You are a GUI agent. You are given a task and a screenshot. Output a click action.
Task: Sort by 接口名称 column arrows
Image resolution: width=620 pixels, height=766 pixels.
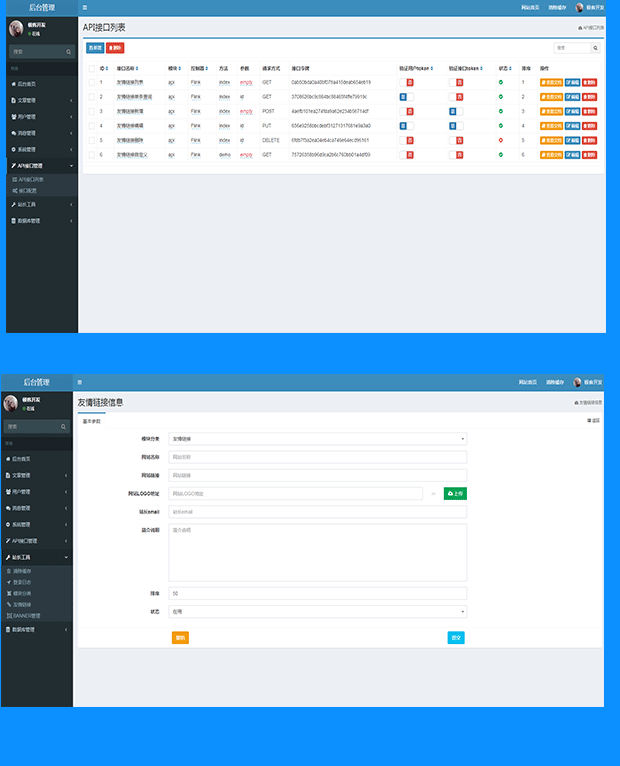[x=137, y=68]
